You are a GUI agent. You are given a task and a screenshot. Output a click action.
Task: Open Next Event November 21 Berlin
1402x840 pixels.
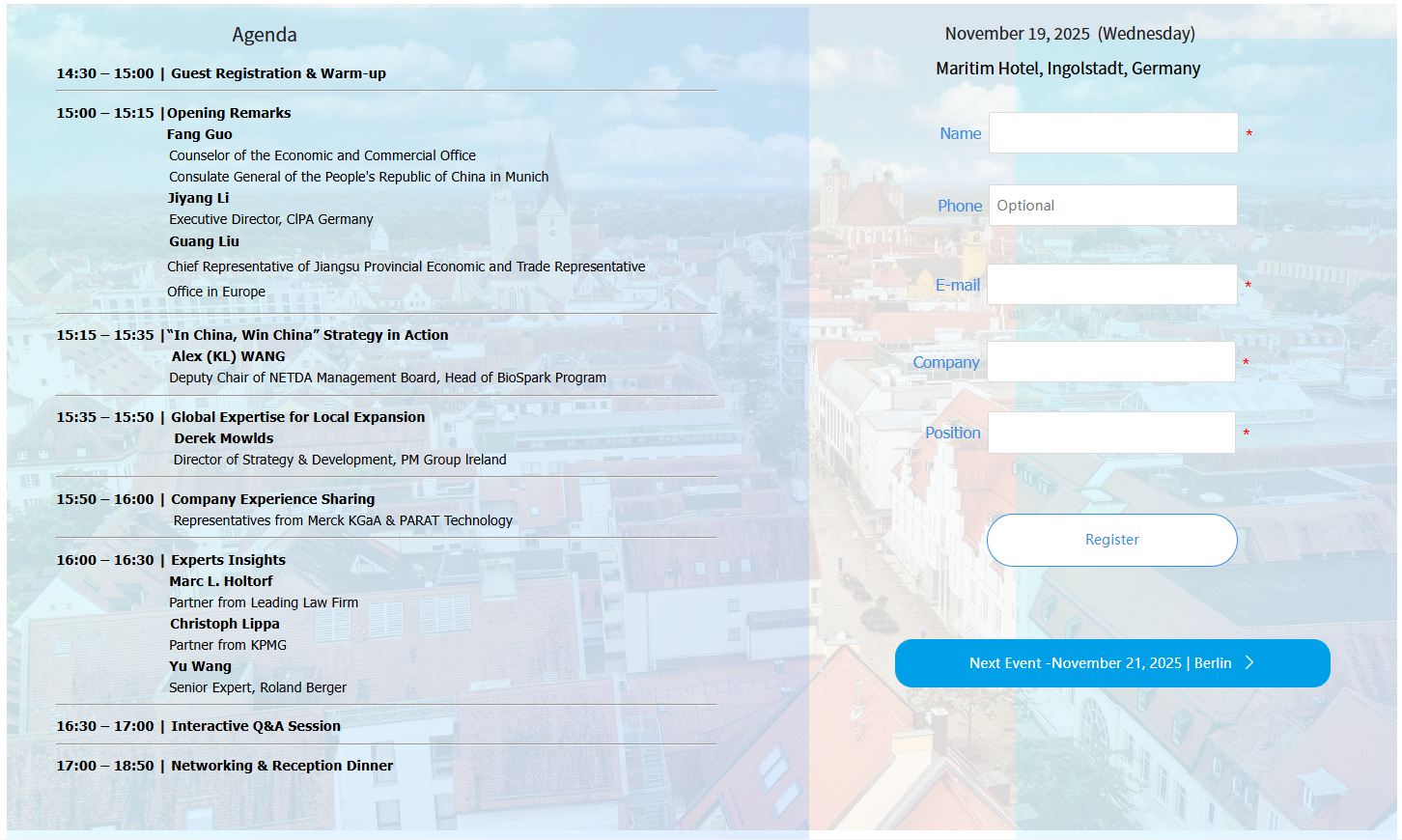click(1112, 663)
